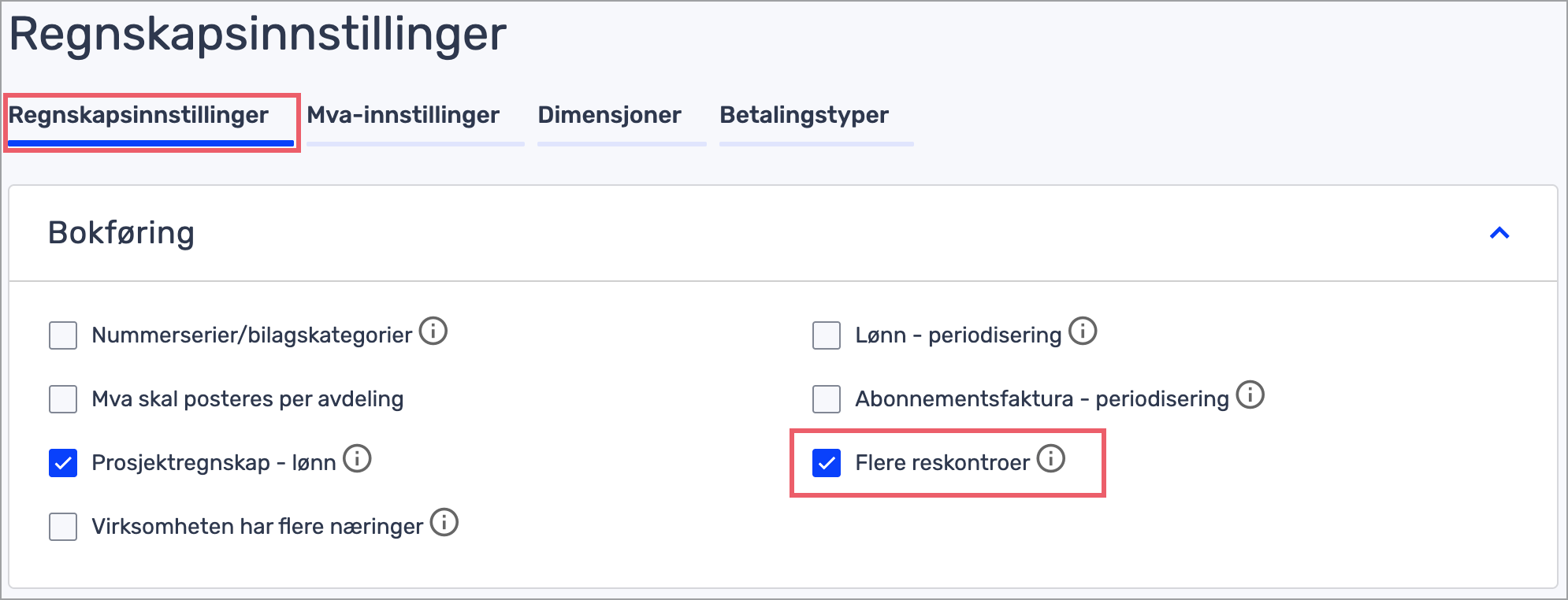1568x600 pixels.
Task: Enable Virksomheten har flere næringer checkbox
Action: pyautogui.click(x=63, y=527)
